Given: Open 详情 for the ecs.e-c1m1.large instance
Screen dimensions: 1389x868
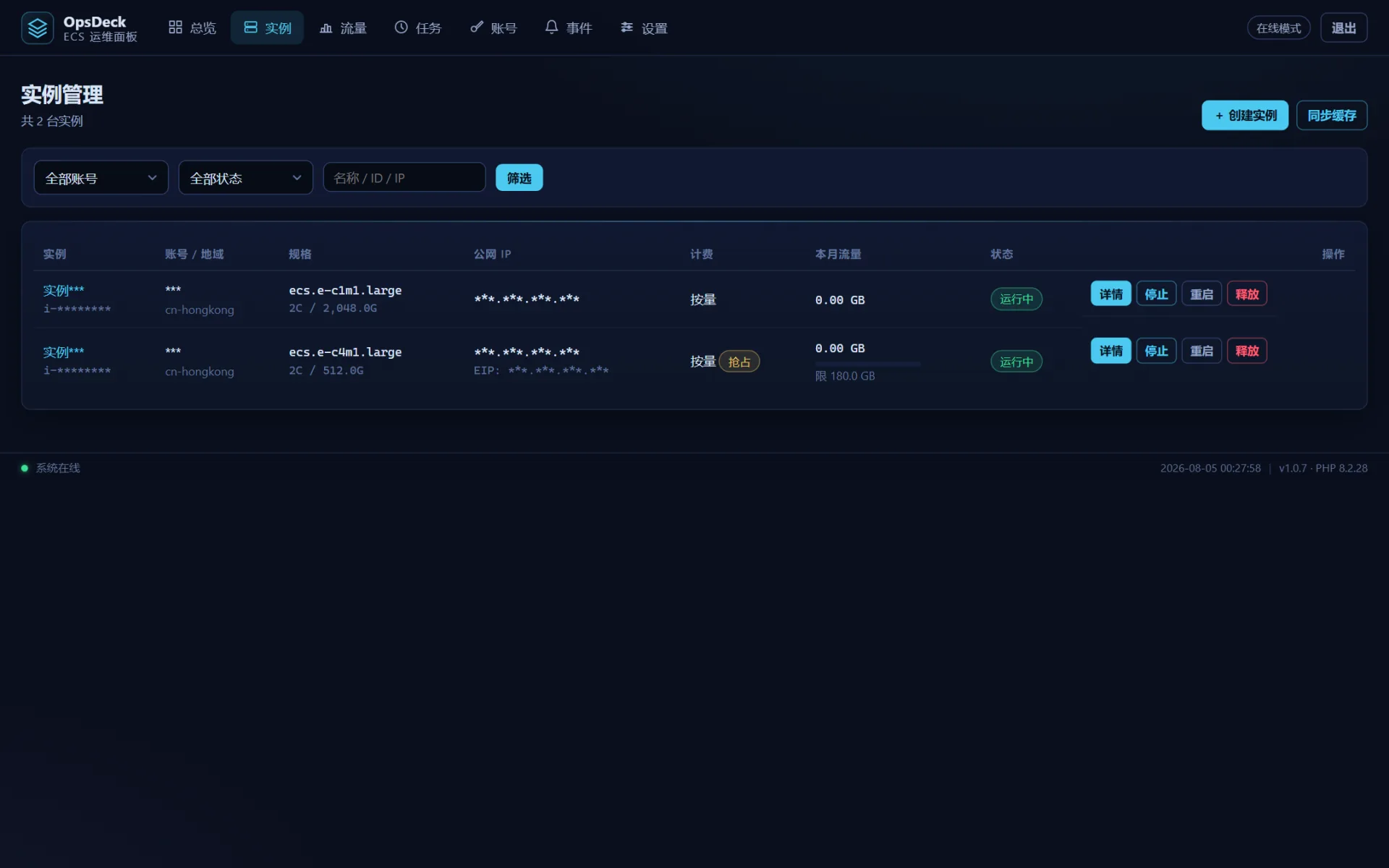Looking at the screenshot, I should click(x=1111, y=294).
